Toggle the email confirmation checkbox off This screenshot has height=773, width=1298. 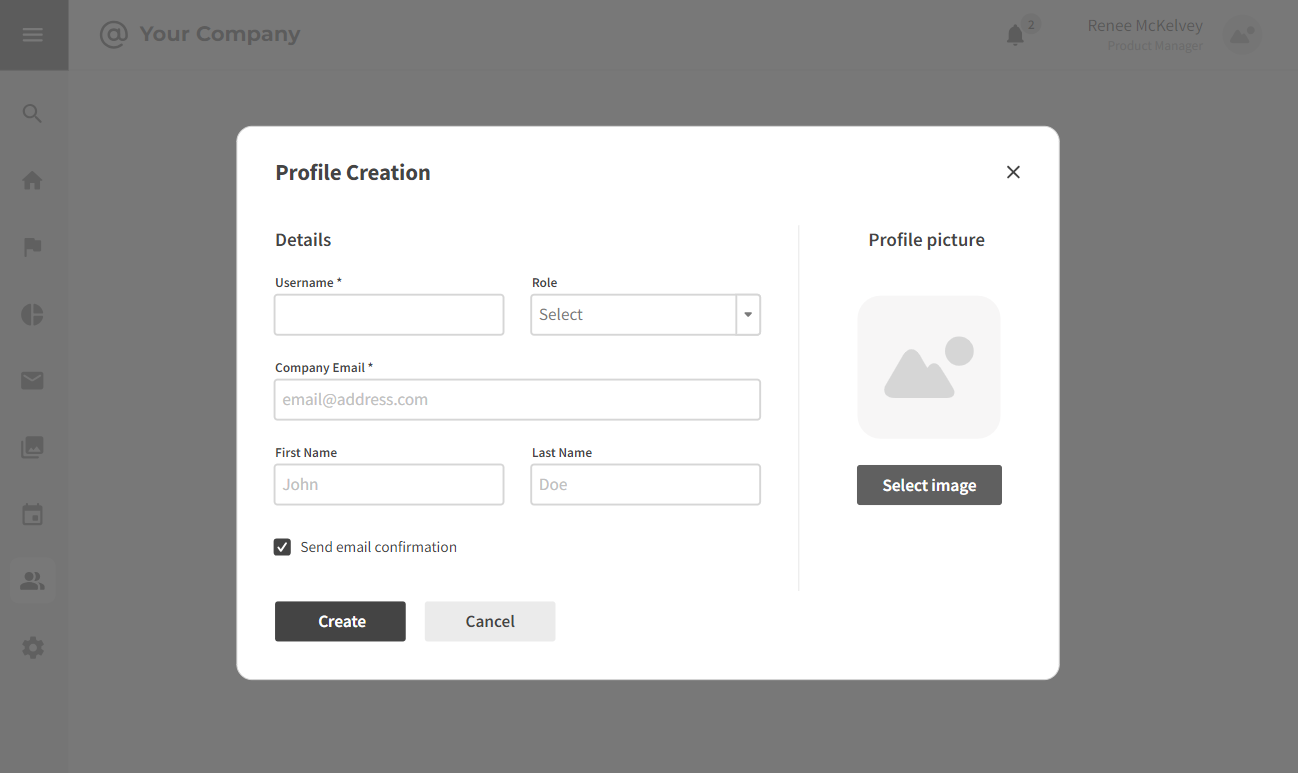pos(282,546)
